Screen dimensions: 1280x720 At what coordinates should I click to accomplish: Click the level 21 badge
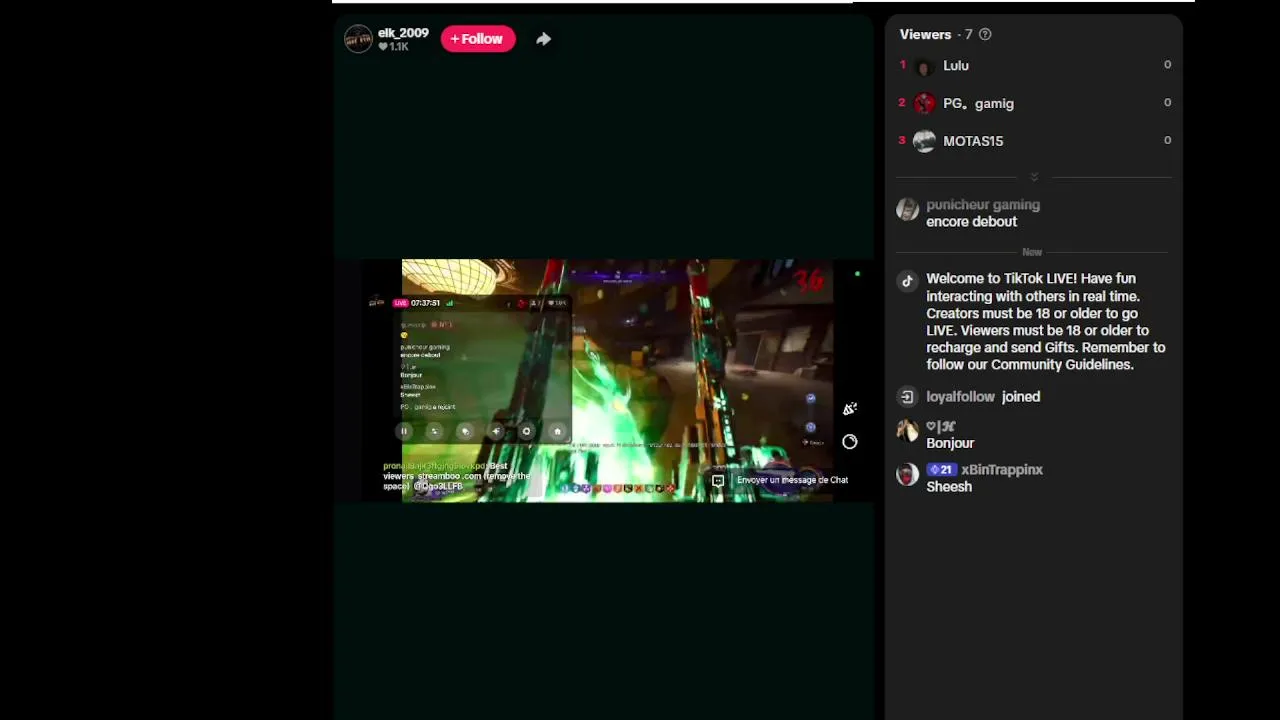point(941,470)
